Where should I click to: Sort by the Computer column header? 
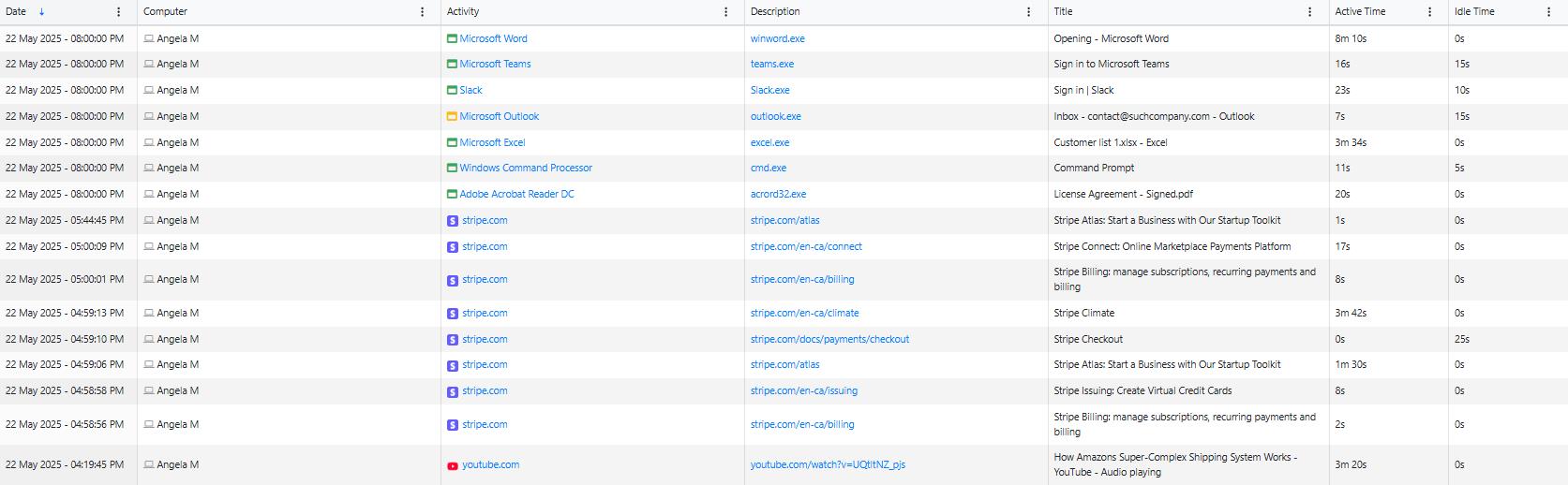[x=165, y=12]
